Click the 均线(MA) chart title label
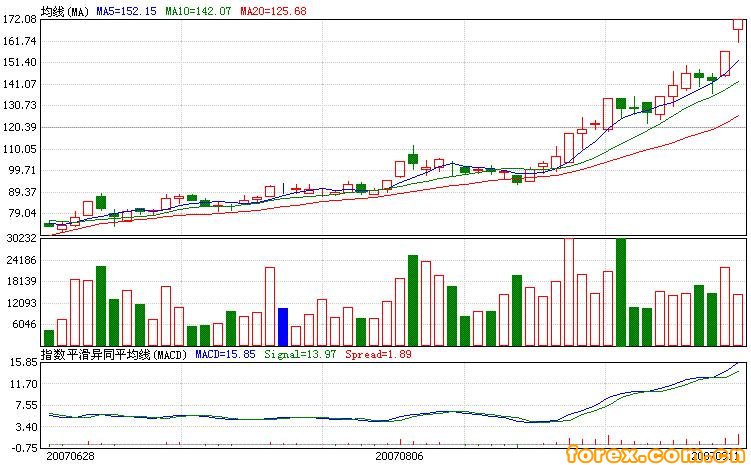Screen dimensions: 751x465 coord(65,10)
